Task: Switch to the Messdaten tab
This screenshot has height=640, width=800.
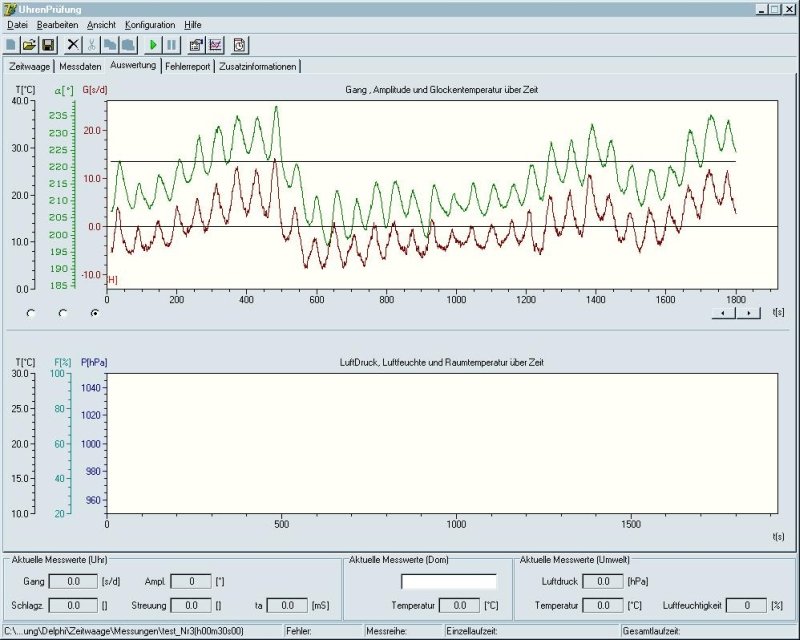Action: tap(79, 66)
